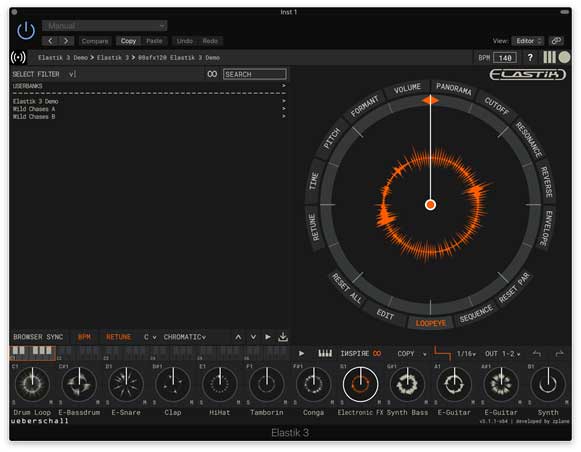The height and width of the screenshot is (452, 581).
Task: Toggle browser sync BPM
Action: 84,337
